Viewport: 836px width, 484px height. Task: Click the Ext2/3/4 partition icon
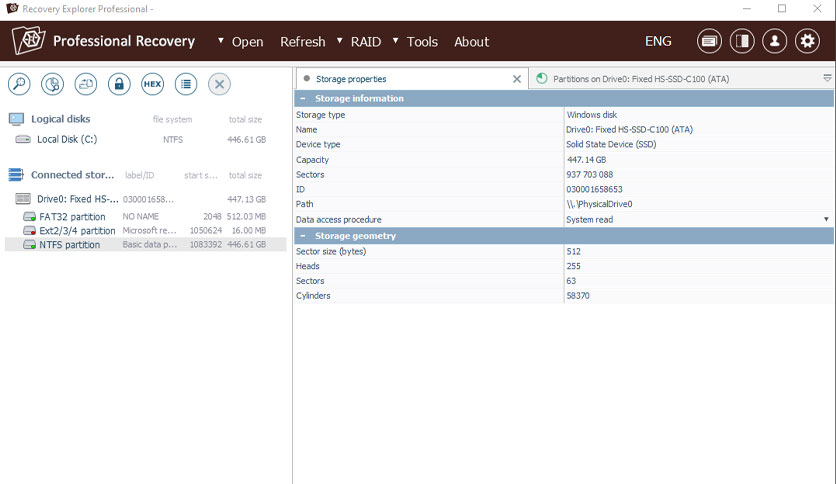(29, 231)
